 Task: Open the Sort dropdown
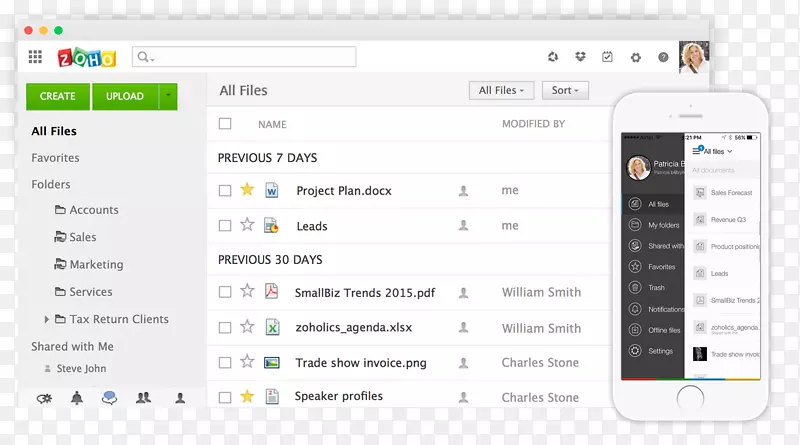[x=566, y=90]
